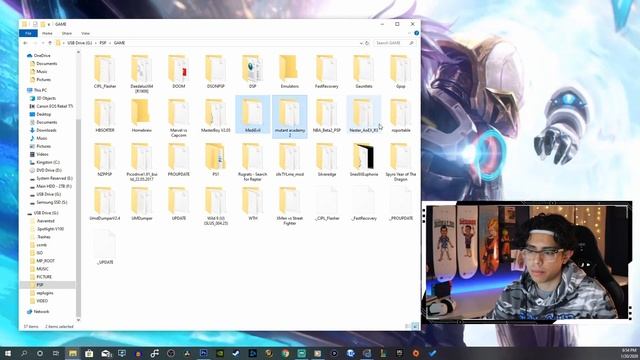640x360 pixels.
Task: Click the USB Drive (G:) breadcrumb
Action: (x=79, y=43)
